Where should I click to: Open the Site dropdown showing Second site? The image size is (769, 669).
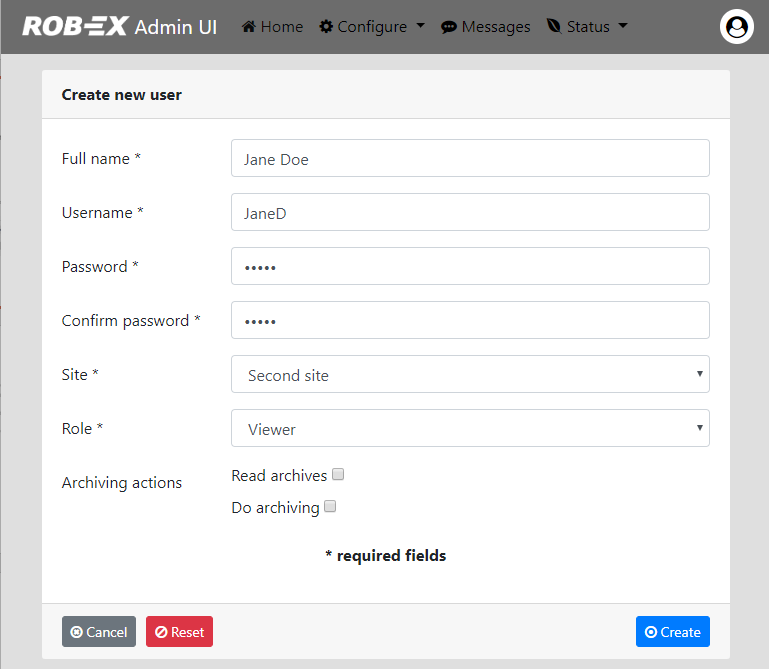(470, 374)
